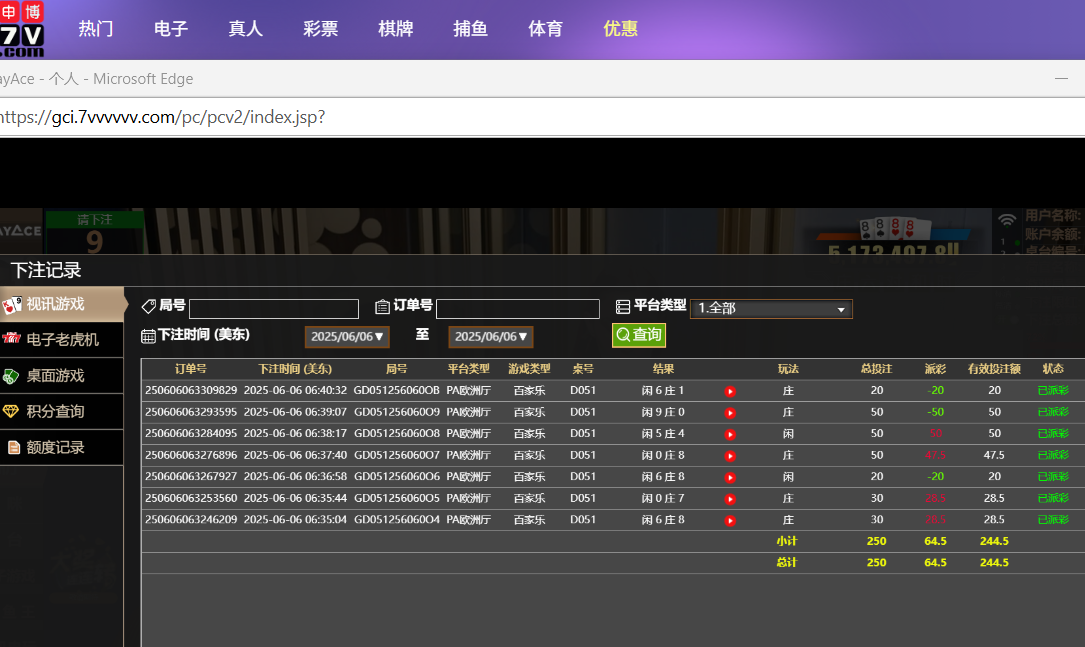Viewport: 1085px width, 647px height.
Task: Click the Wi-Fi signal icon
Action: (x=1006, y=221)
